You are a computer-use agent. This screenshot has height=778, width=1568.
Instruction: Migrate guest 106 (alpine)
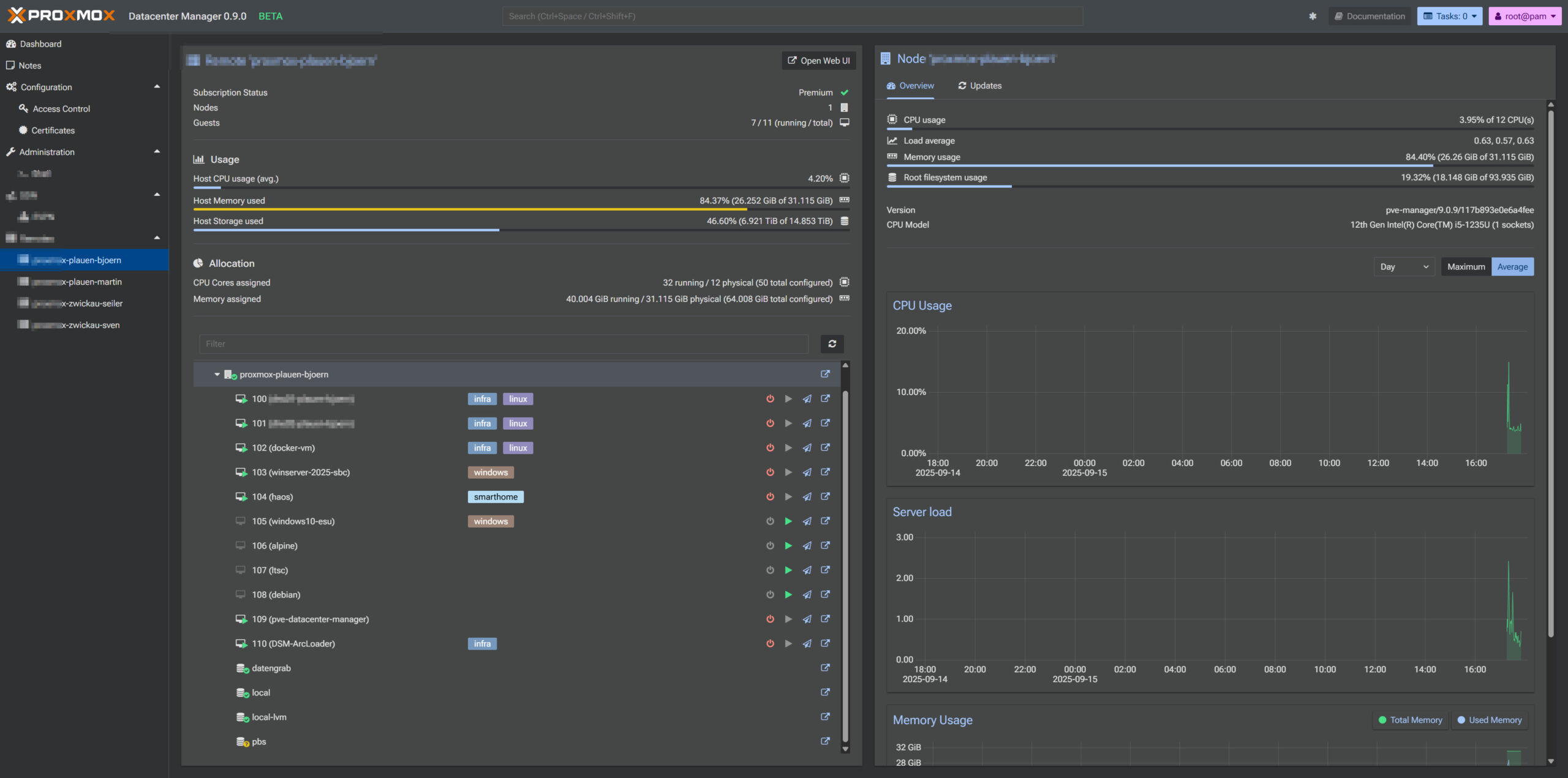tap(807, 545)
